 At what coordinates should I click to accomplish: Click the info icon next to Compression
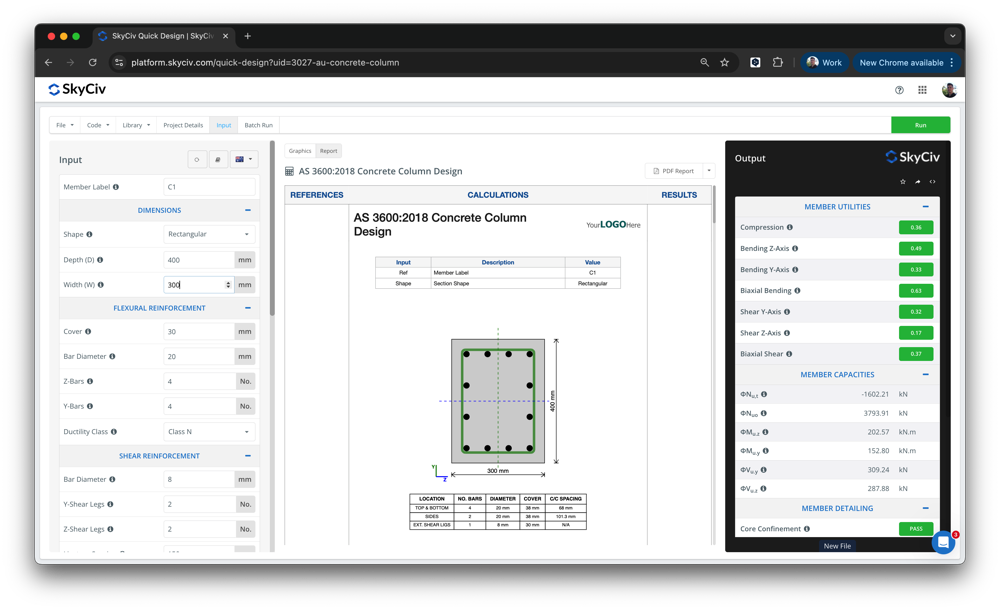coord(790,227)
